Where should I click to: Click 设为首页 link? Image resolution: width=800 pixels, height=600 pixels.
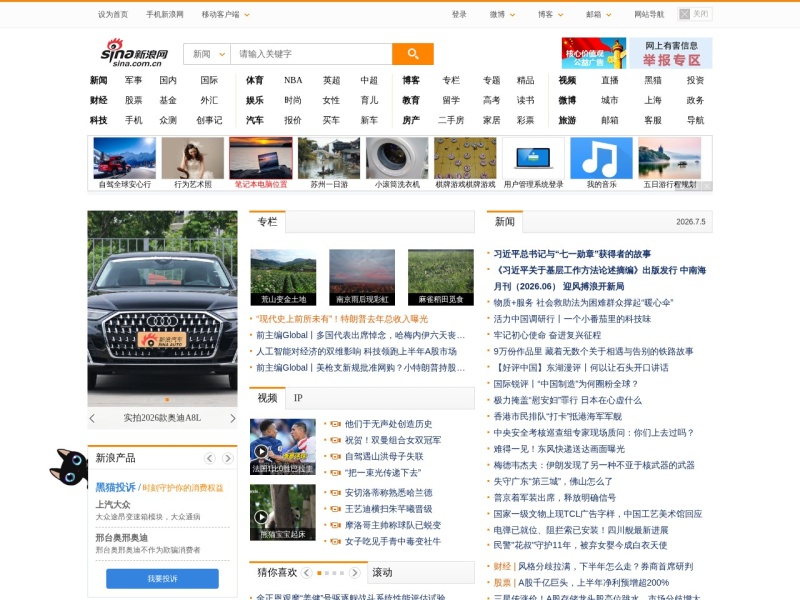pyautogui.click(x=113, y=15)
